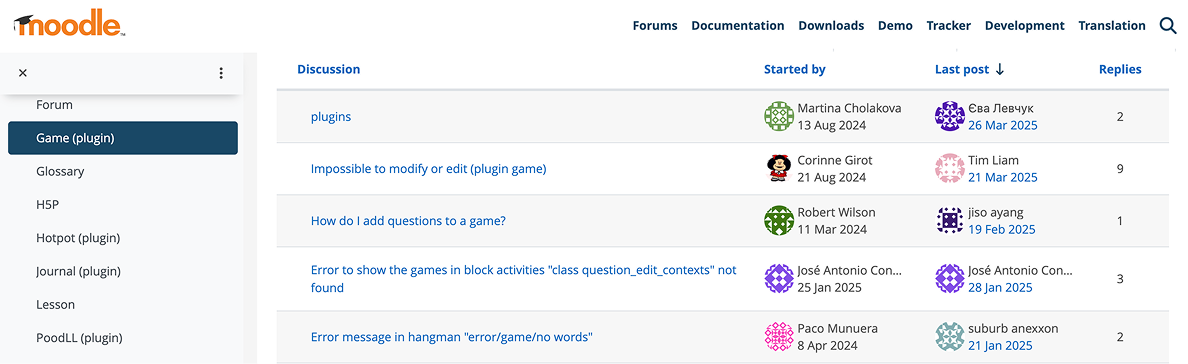Click Єва Левчук's purple avatar
The image size is (1188, 364).
tap(949, 116)
